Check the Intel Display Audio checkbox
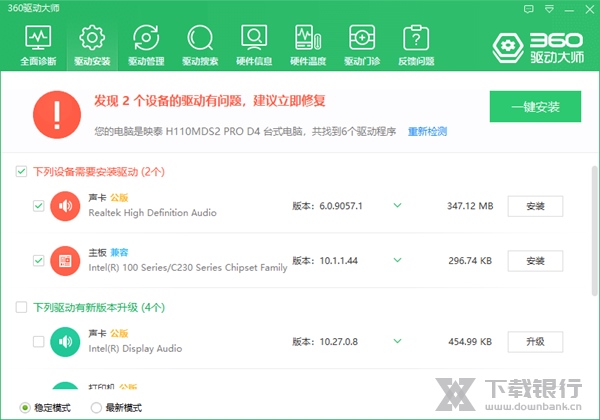The width and height of the screenshot is (600, 420). [38, 342]
